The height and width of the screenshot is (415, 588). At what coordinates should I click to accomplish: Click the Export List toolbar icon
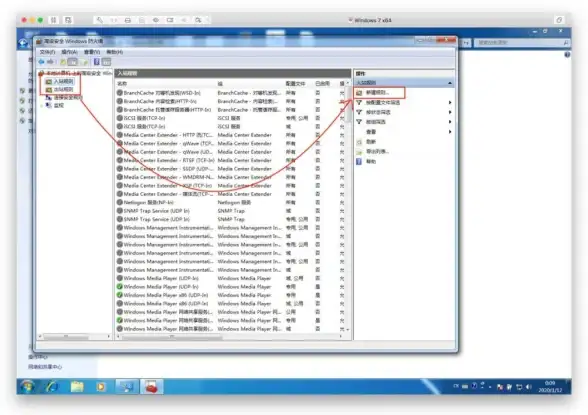(x=84, y=62)
